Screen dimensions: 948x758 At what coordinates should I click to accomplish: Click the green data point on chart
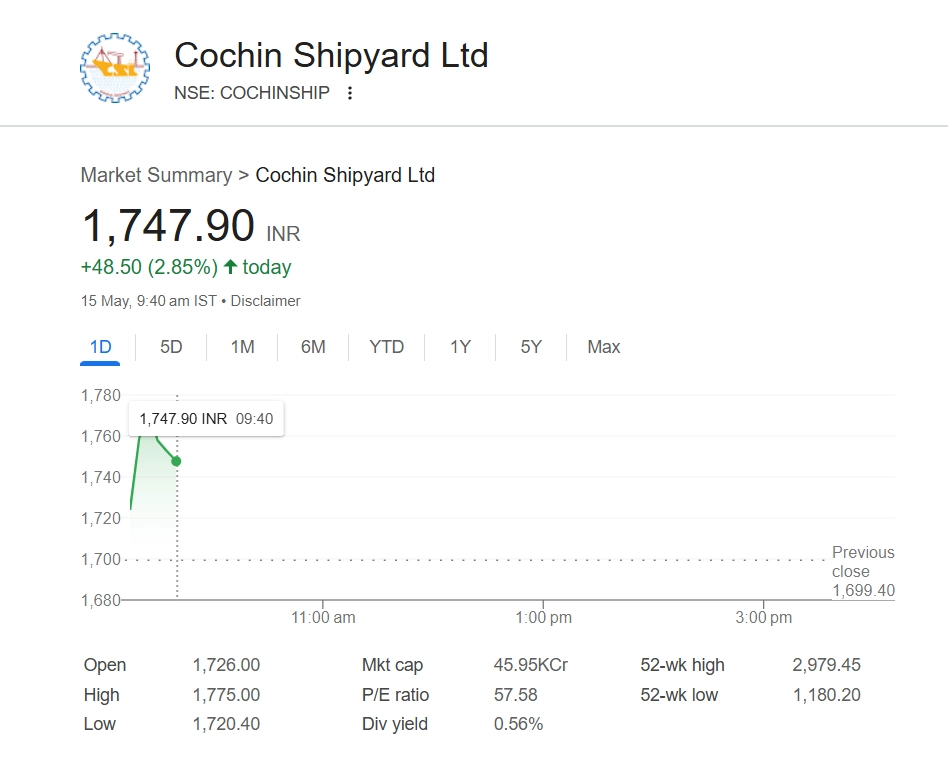pyautogui.click(x=177, y=461)
